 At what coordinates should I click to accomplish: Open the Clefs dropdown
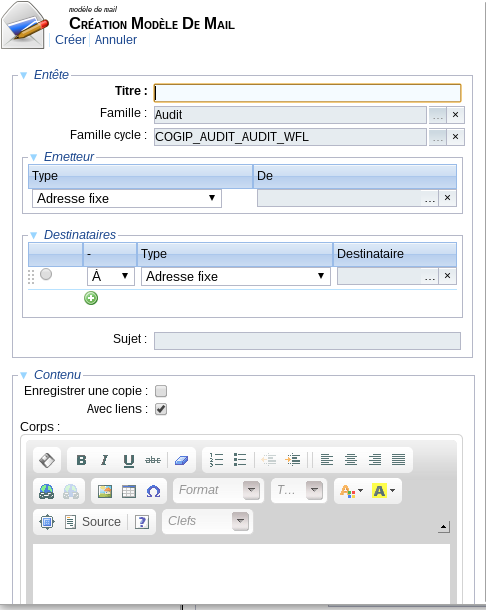(207, 521)
